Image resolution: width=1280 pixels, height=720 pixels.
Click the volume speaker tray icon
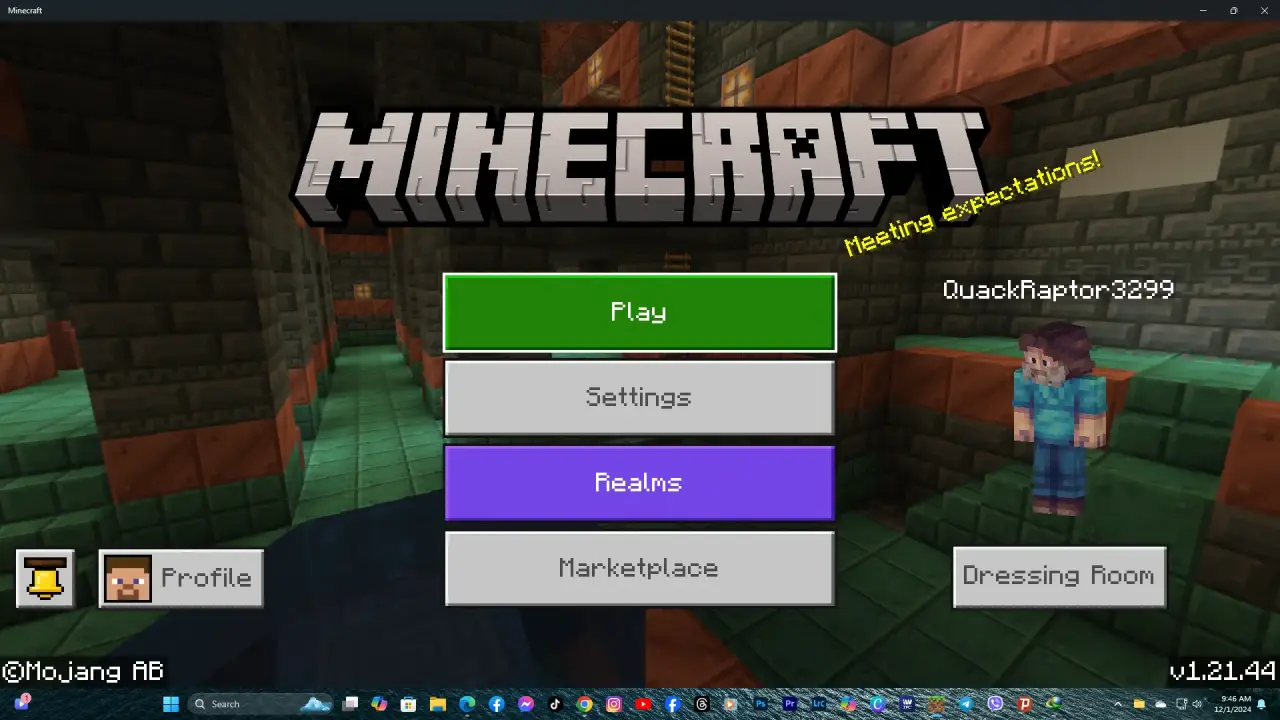coord(1197,704)
